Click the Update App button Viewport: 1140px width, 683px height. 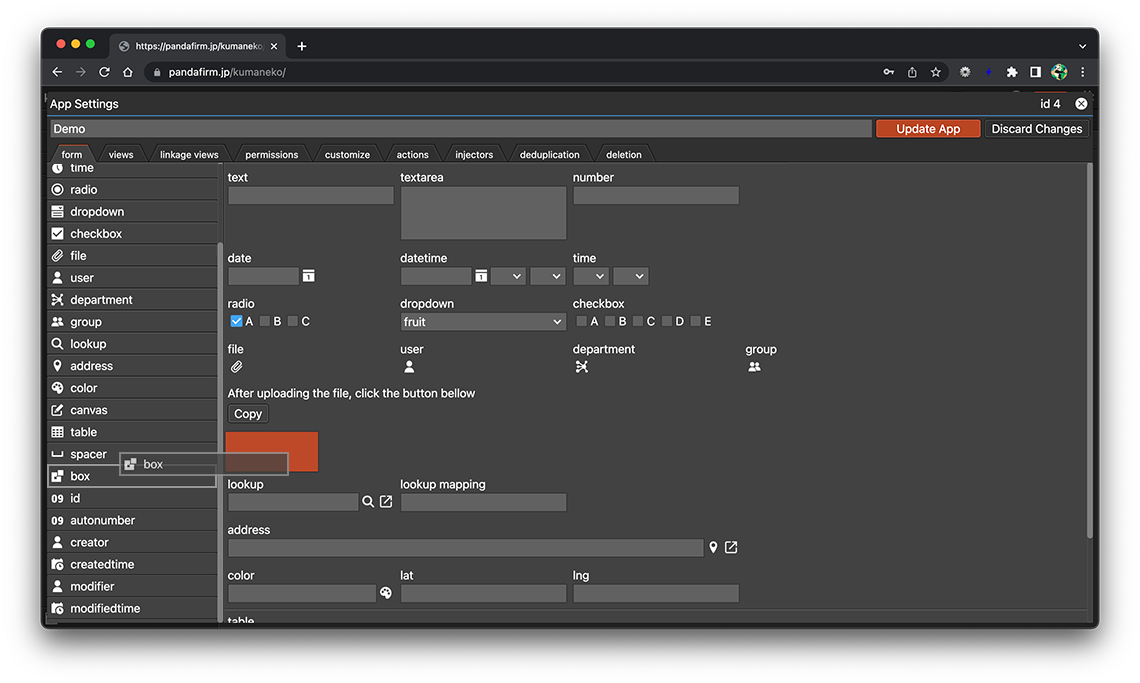coord(927,129)
